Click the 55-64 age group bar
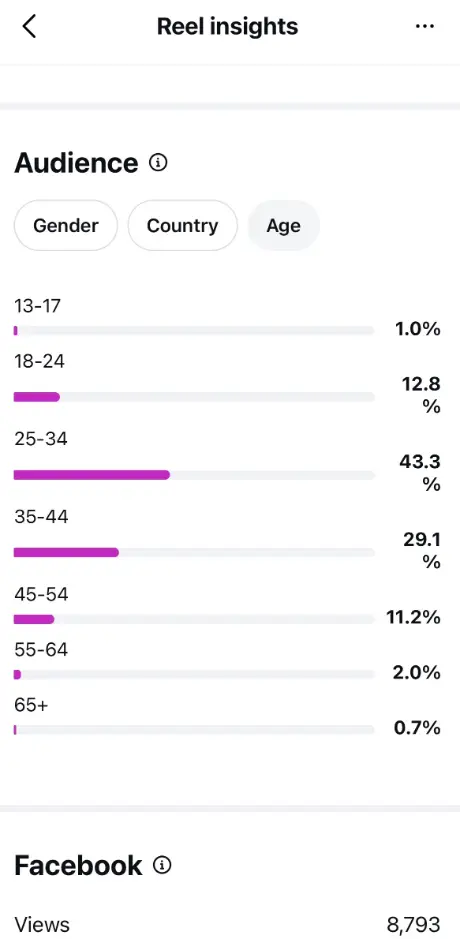 coord(194,674)
